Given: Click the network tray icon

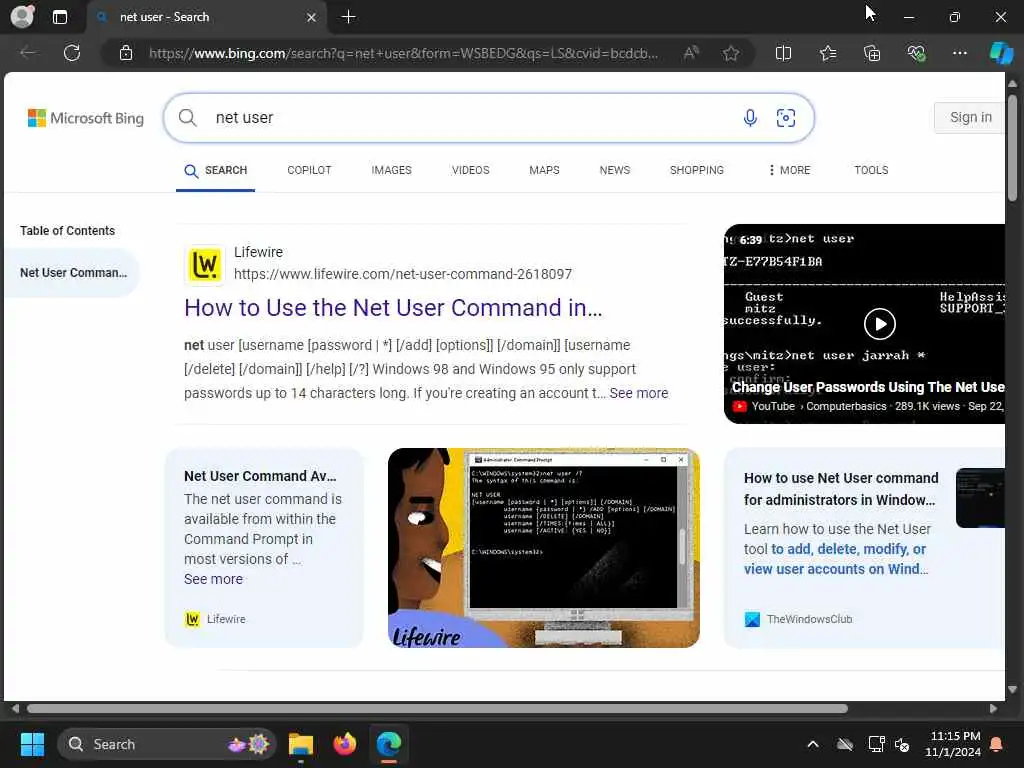Looking at the screenshot, I should pyautogui.click(x=876, y=744).
